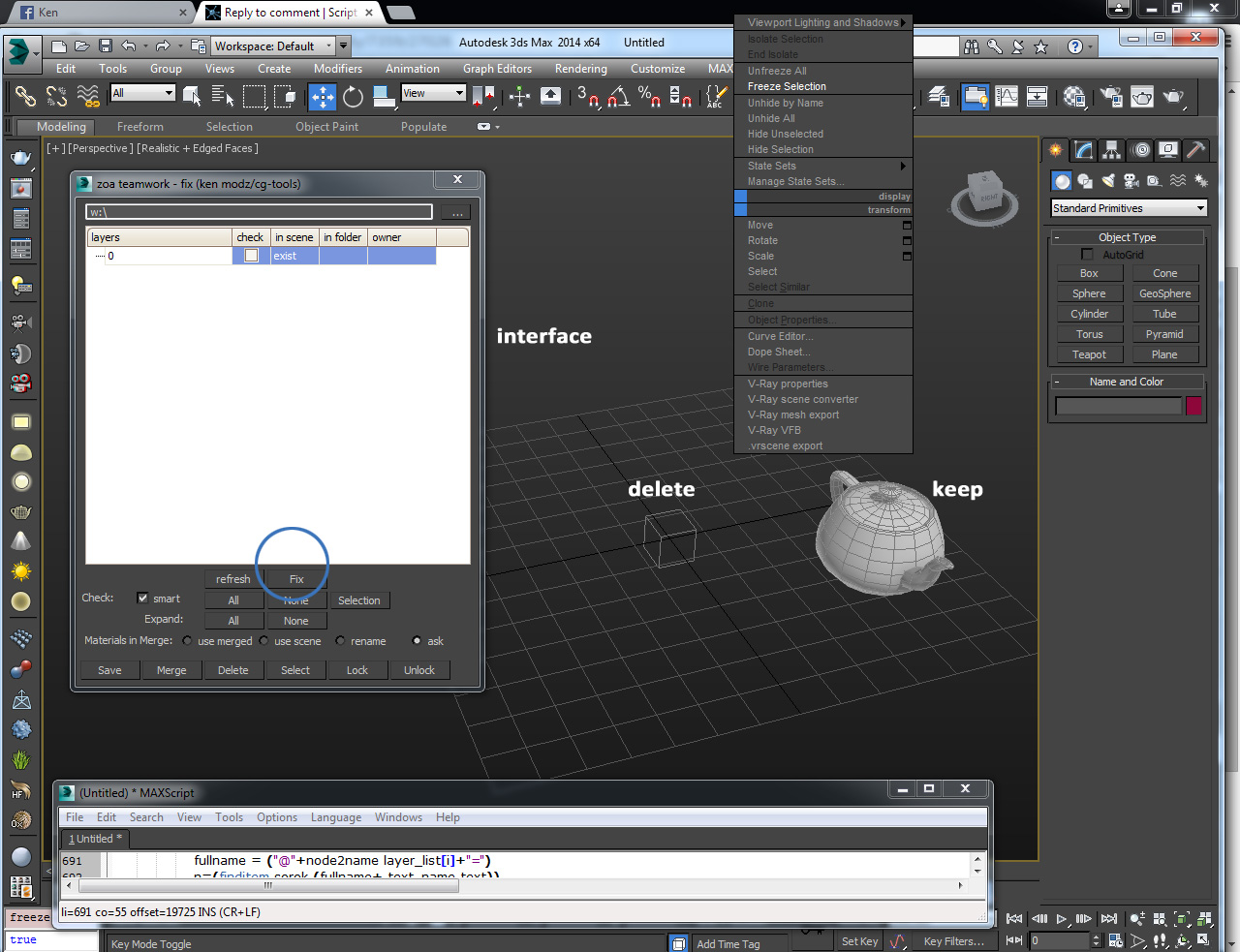
Task: Enable the AutoGrid checkbox
Action: tap(1087, 255)
